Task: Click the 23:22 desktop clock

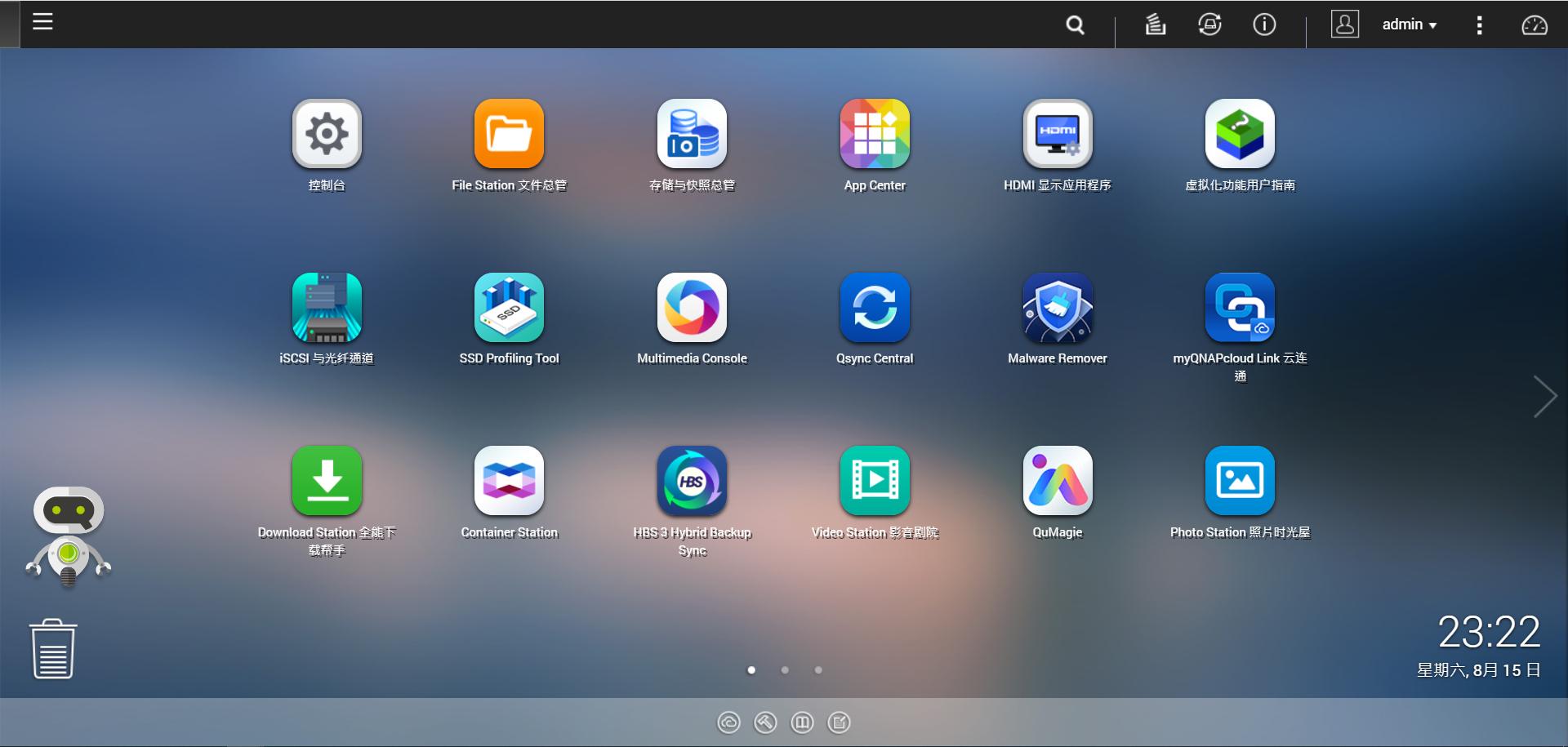Action: click(x=1489, y=632)
